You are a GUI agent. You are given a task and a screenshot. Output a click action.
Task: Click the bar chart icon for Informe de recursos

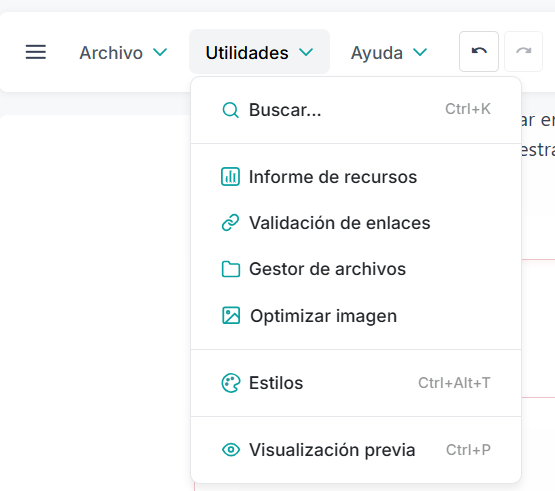230,177
